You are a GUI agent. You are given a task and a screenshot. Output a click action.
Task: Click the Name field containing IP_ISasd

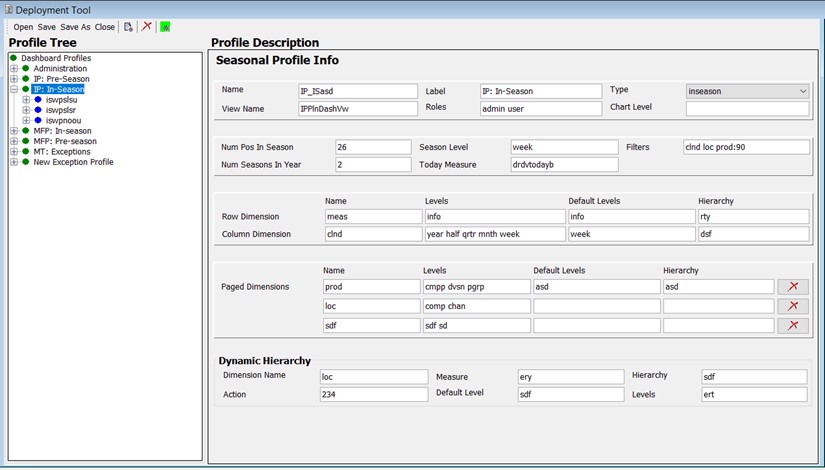pos(358,91)
